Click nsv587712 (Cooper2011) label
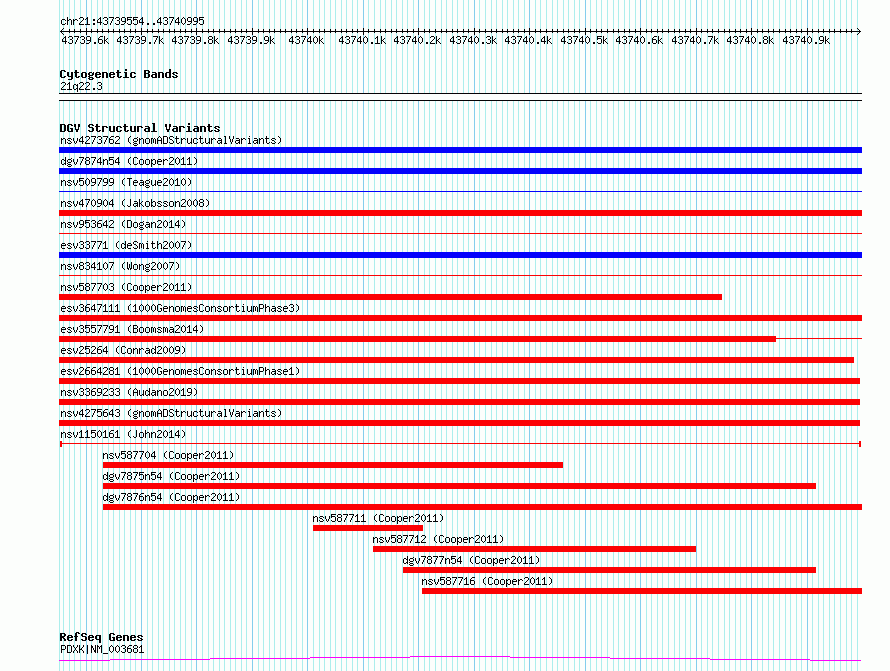Screen dimensions: 890x671 pos(438,539)
